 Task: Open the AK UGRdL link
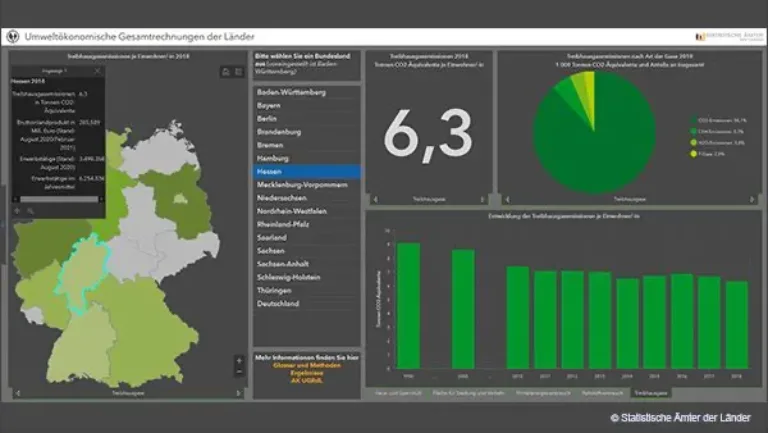point(305,381)
